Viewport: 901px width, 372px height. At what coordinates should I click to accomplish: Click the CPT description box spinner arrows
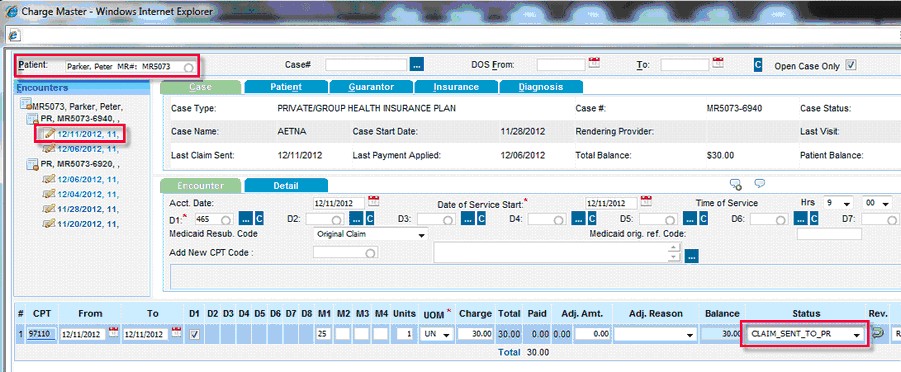pyautogui.click(x=675, y=252)
